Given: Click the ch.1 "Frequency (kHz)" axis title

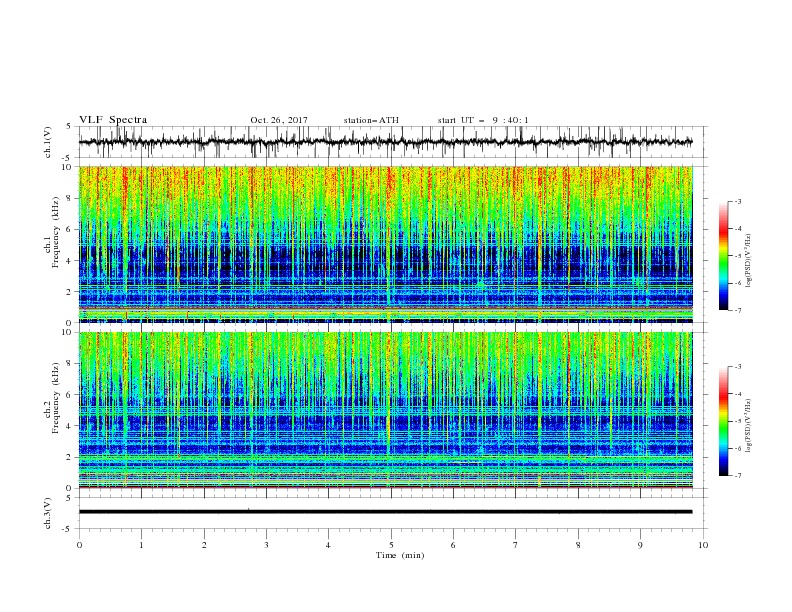Looking at the screenshot, I should click(55, 233).
